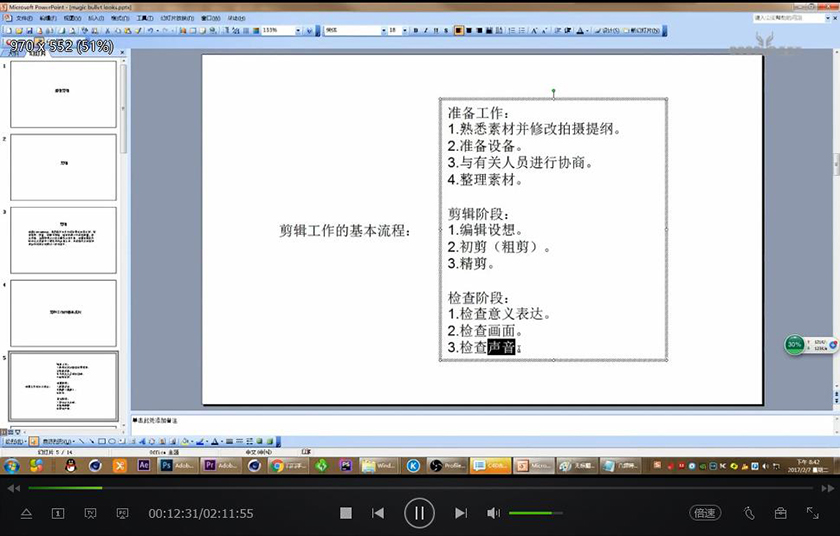Click the Format Painter brush icon

click(138, 31)
